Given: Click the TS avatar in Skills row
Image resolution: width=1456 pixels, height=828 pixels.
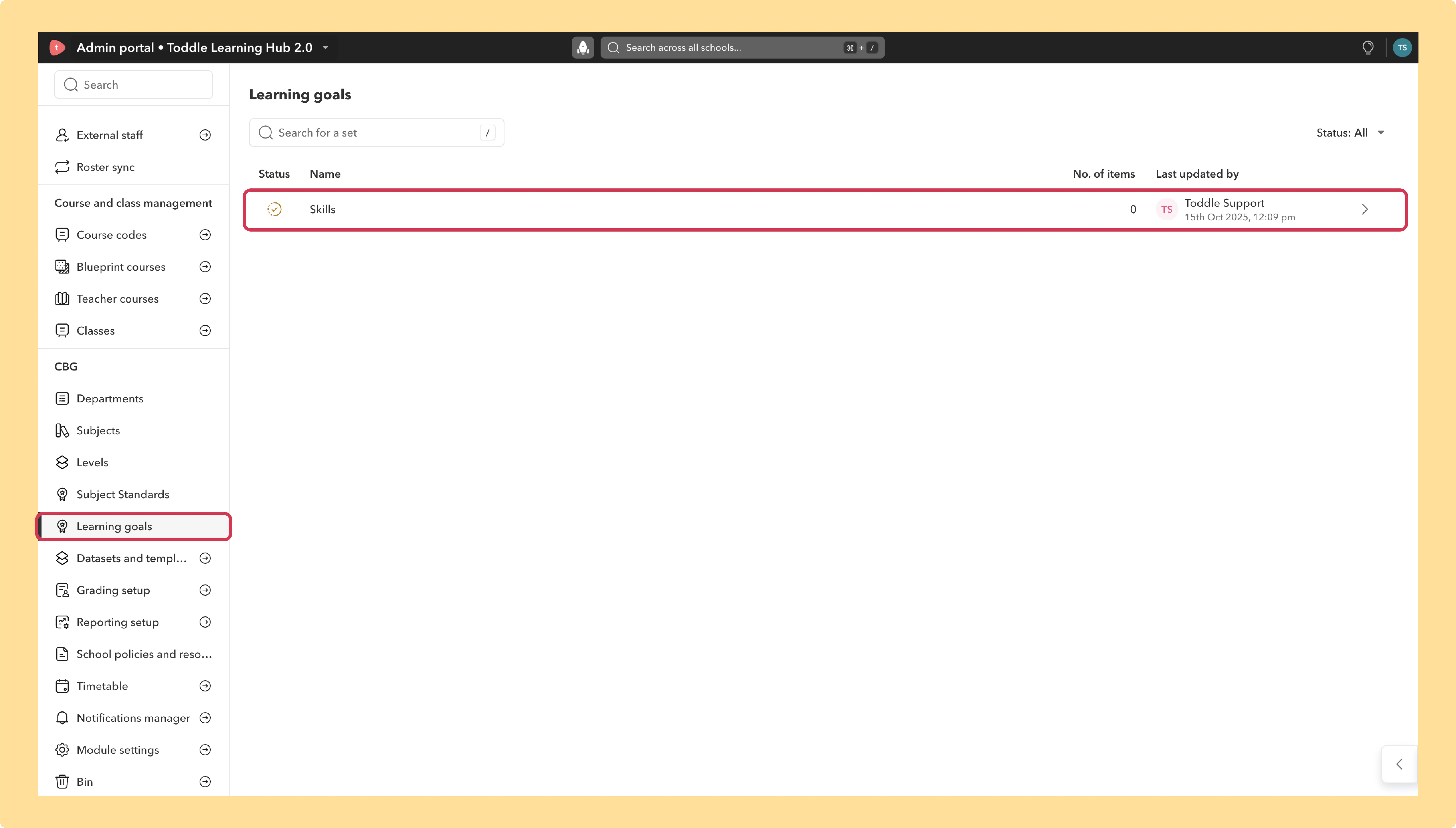Looking at the screenshot, I should point(1167,209).
